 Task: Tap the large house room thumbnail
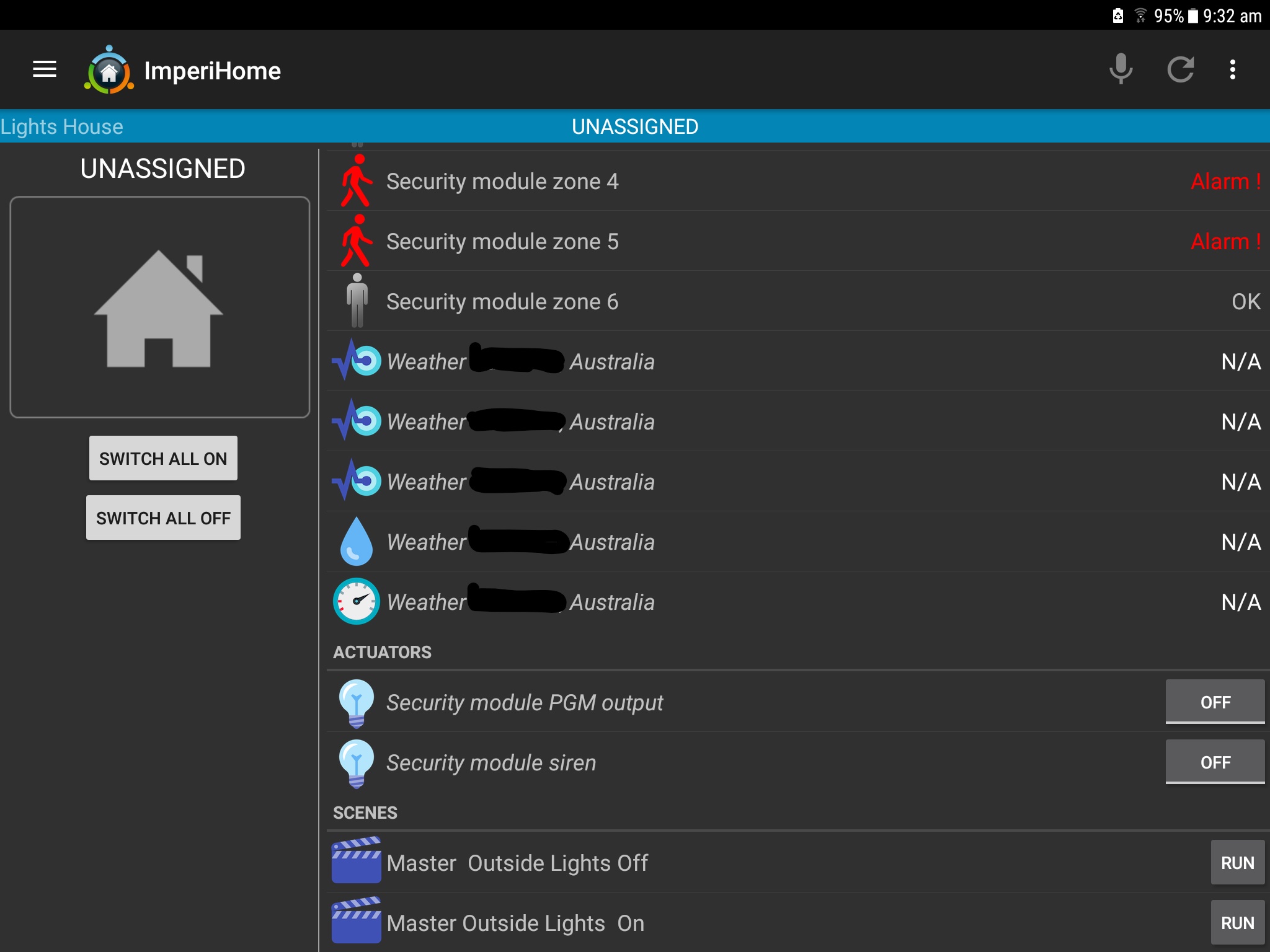click(x=159, y=307)
